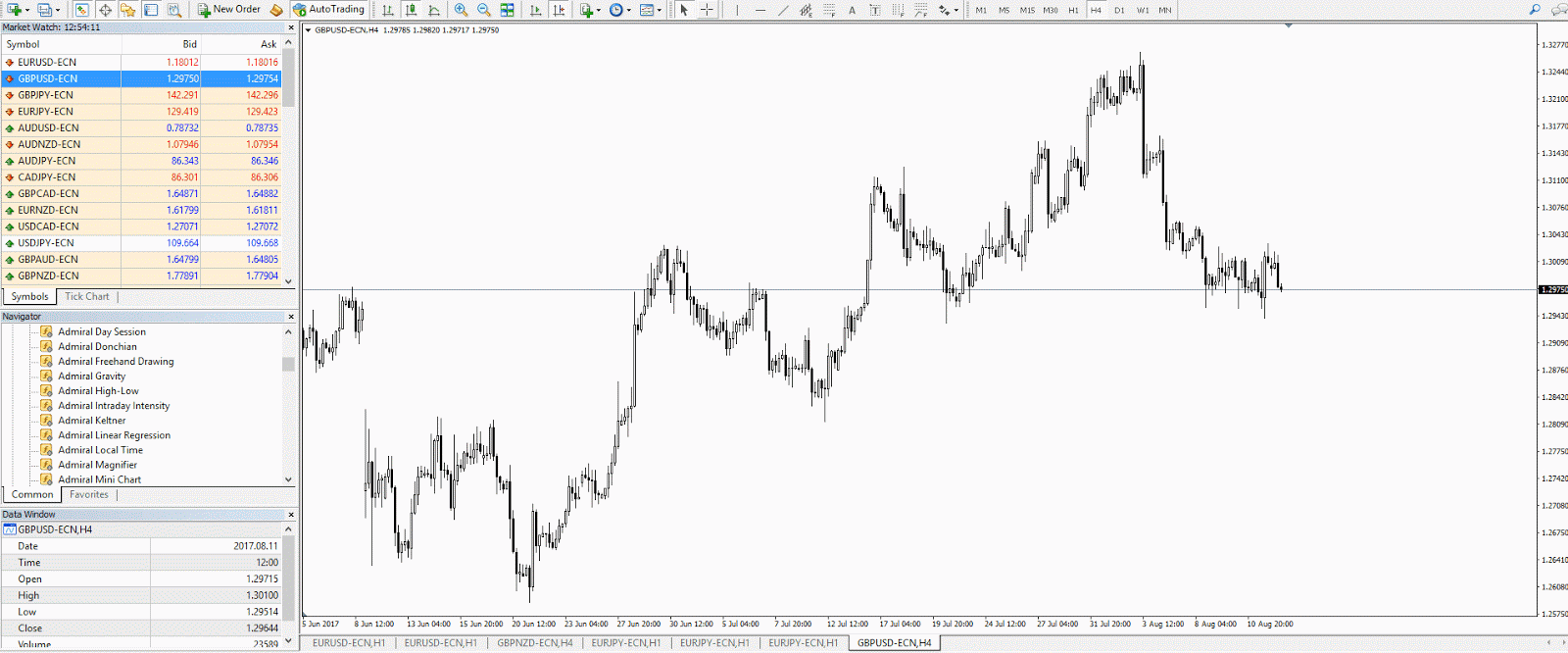Set timeframe to M1

pos(981,10)
